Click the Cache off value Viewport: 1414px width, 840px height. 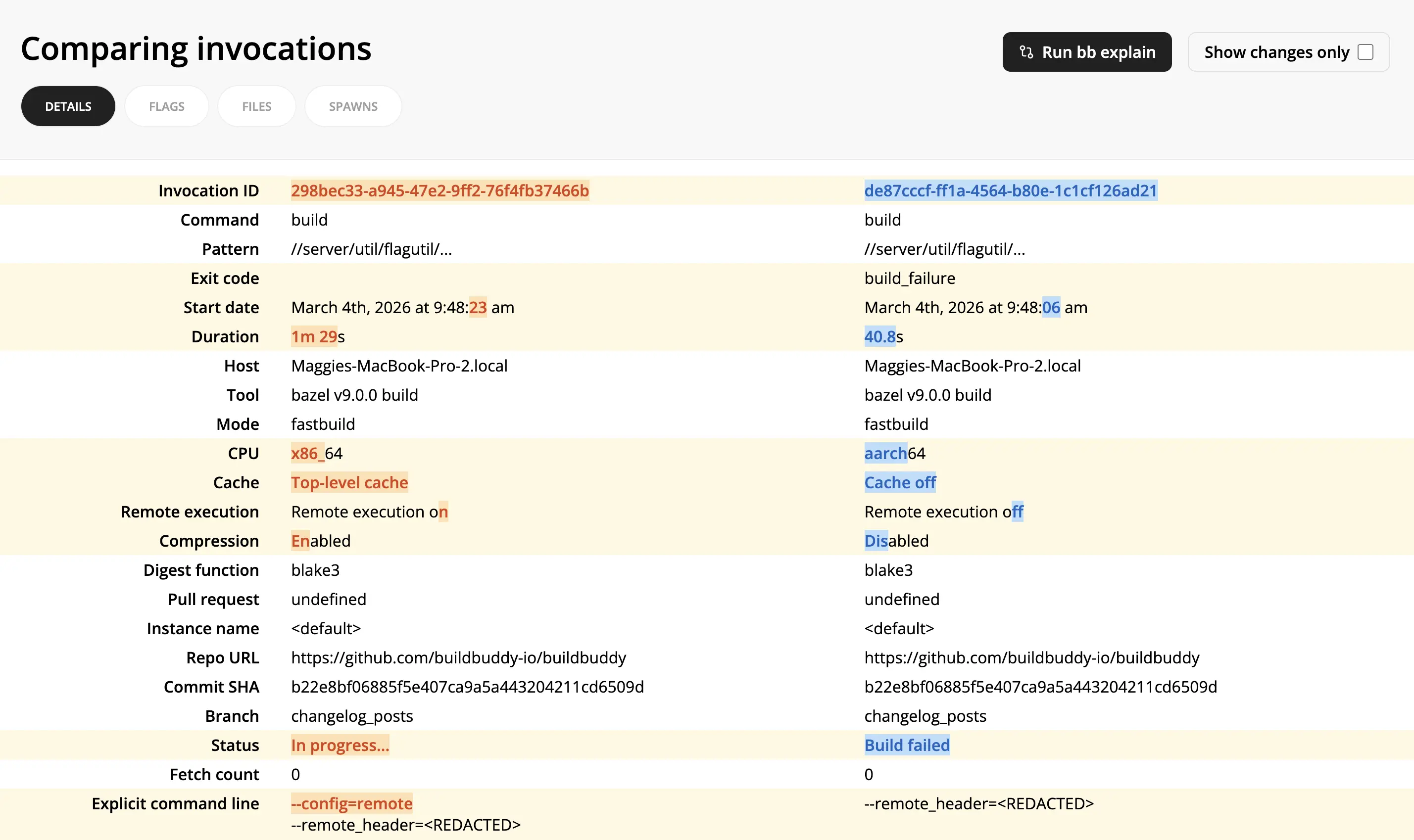tap(900, 483)
